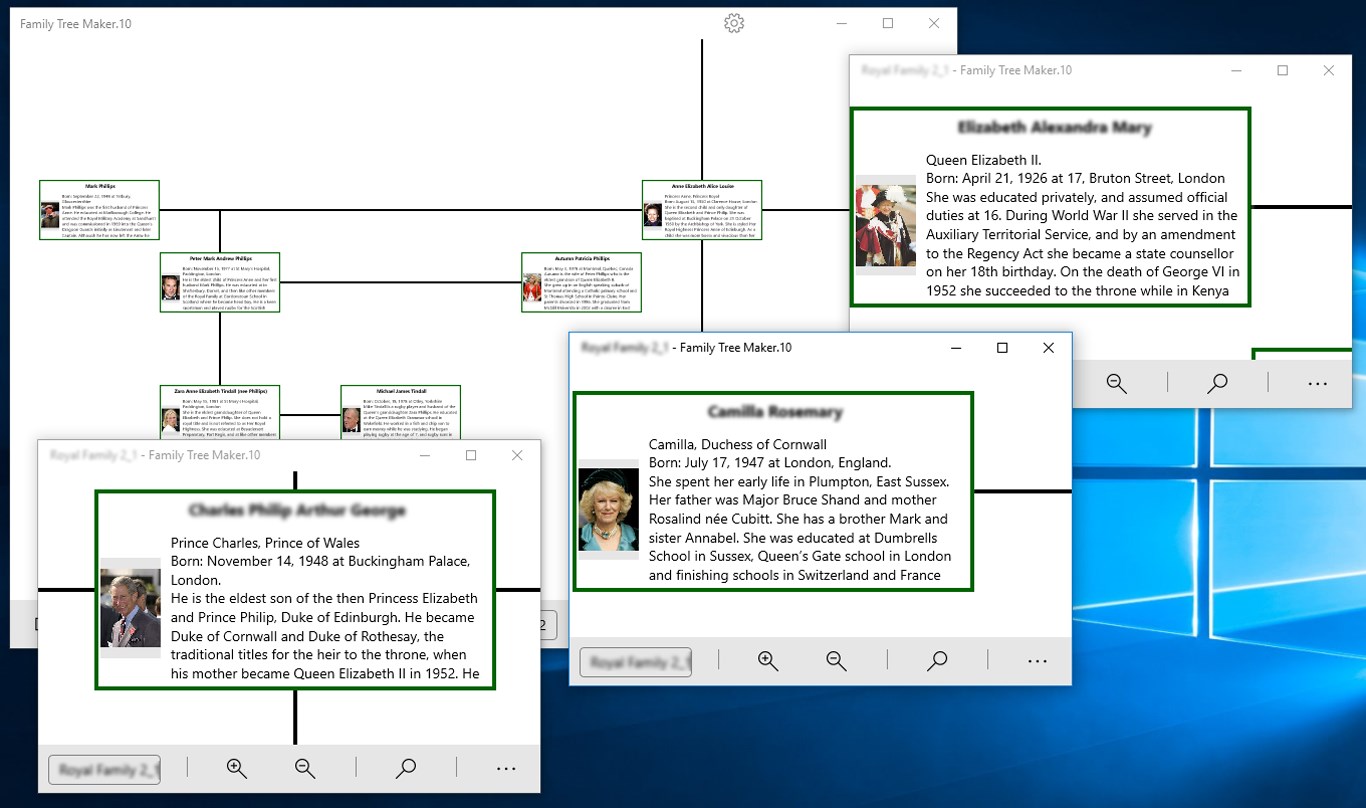The image size is (1366, 808).
Task: Select the zoom in icon in Camilla's window
Action: 768,661
